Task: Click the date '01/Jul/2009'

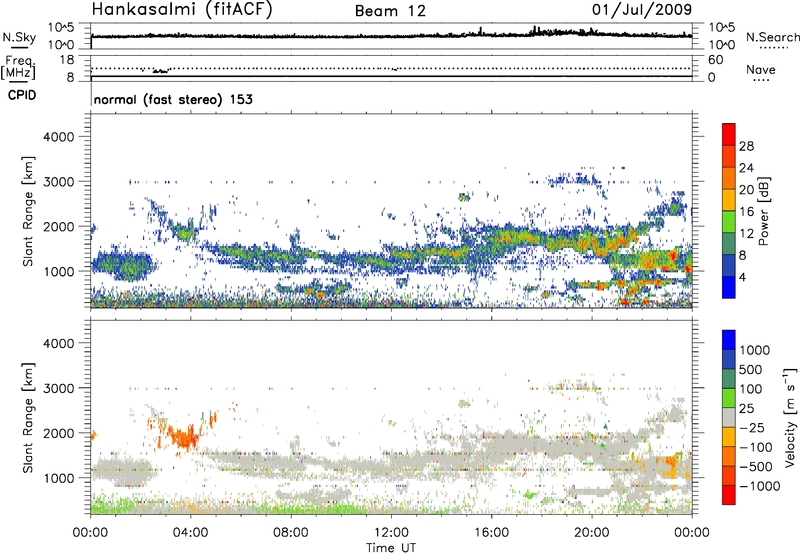Action: [x=642, y=9]
